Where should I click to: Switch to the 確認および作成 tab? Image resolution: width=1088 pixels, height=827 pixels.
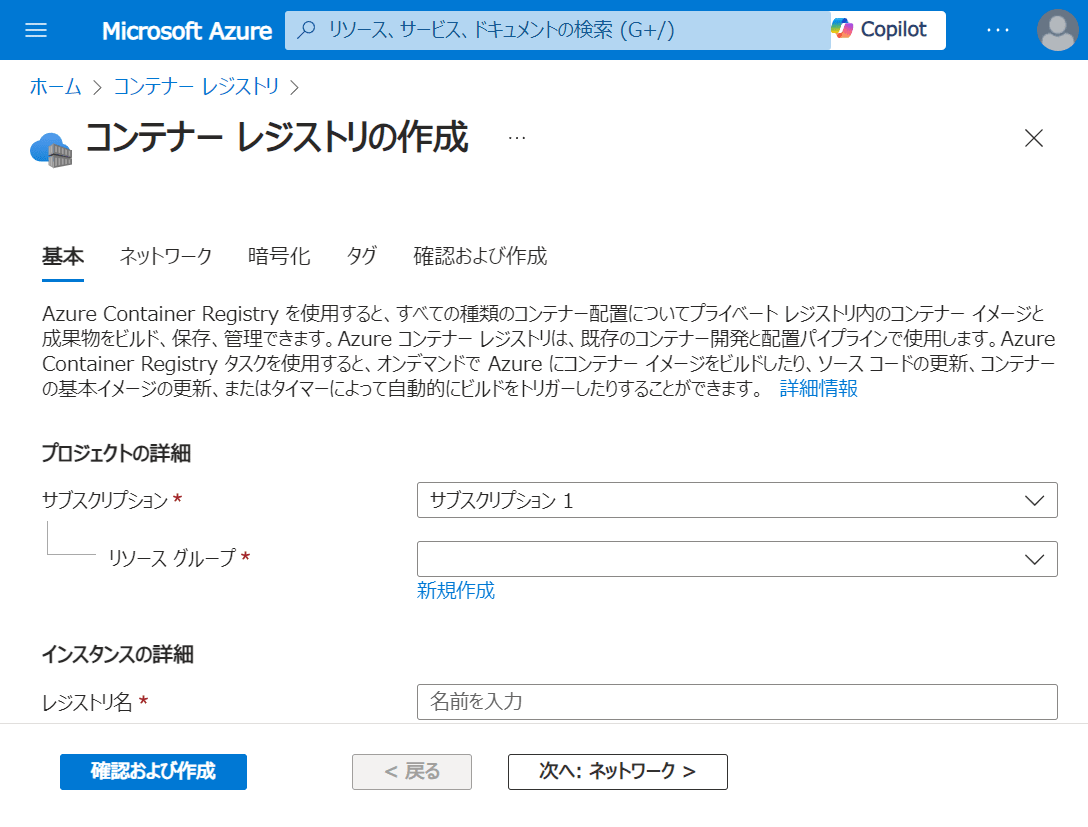480,256
